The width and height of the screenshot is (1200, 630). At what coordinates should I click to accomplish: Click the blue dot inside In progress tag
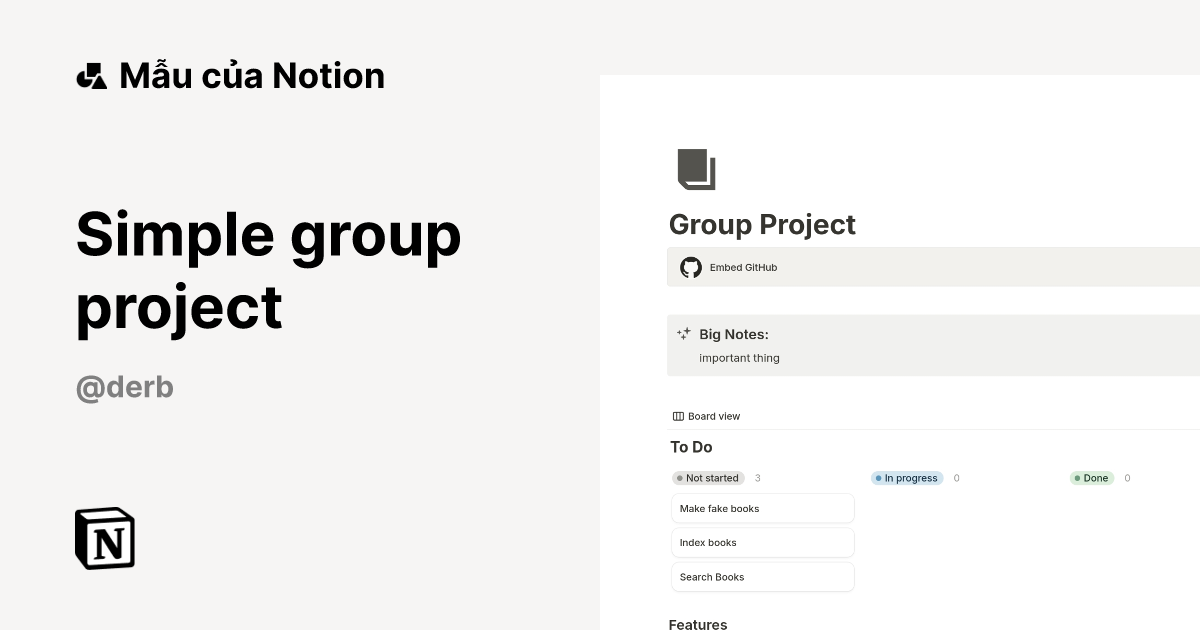[x=878, y=478]
